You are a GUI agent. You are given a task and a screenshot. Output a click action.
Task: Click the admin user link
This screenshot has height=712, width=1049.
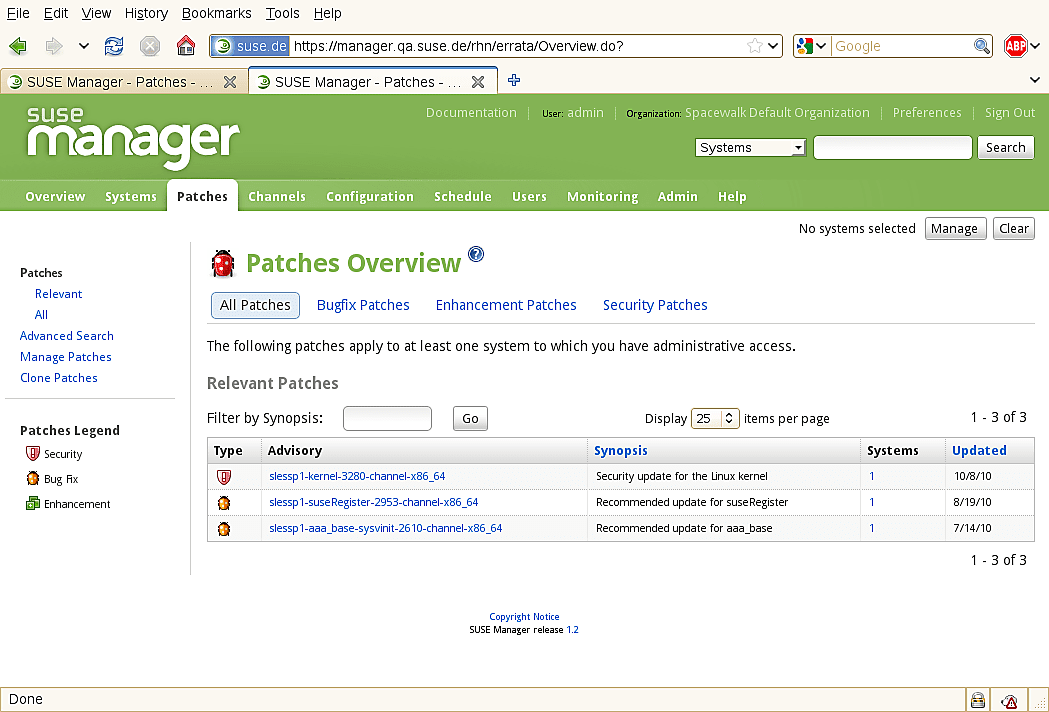click(x=585, y=112)
